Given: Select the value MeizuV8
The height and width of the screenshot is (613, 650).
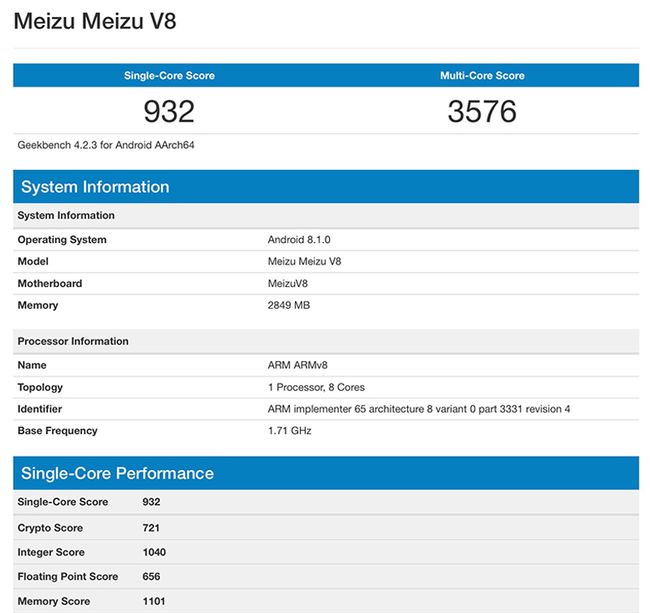Looking at the screenshot, I should click(x=288, y=283).
